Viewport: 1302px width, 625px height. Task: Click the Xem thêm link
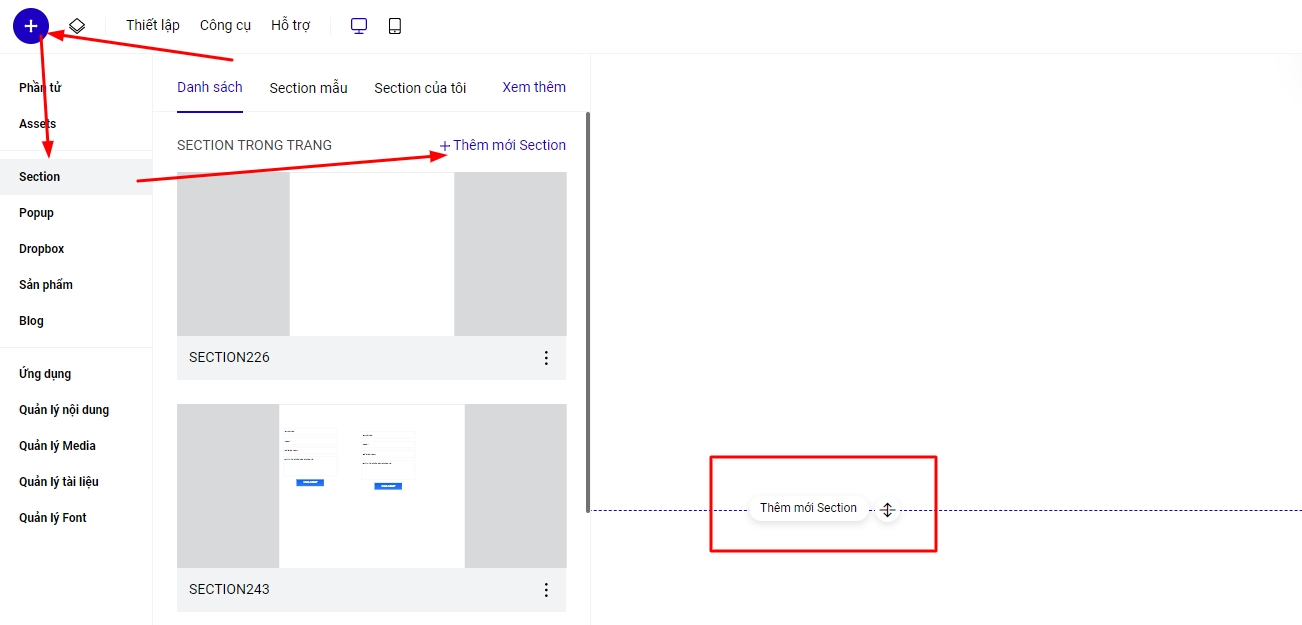(534, 87)
